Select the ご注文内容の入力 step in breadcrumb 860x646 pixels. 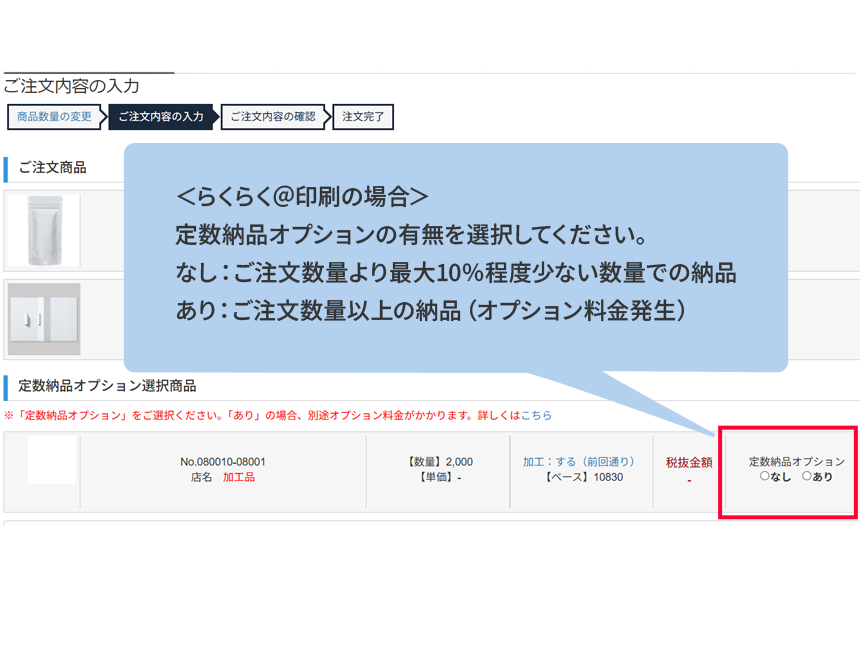160,117
